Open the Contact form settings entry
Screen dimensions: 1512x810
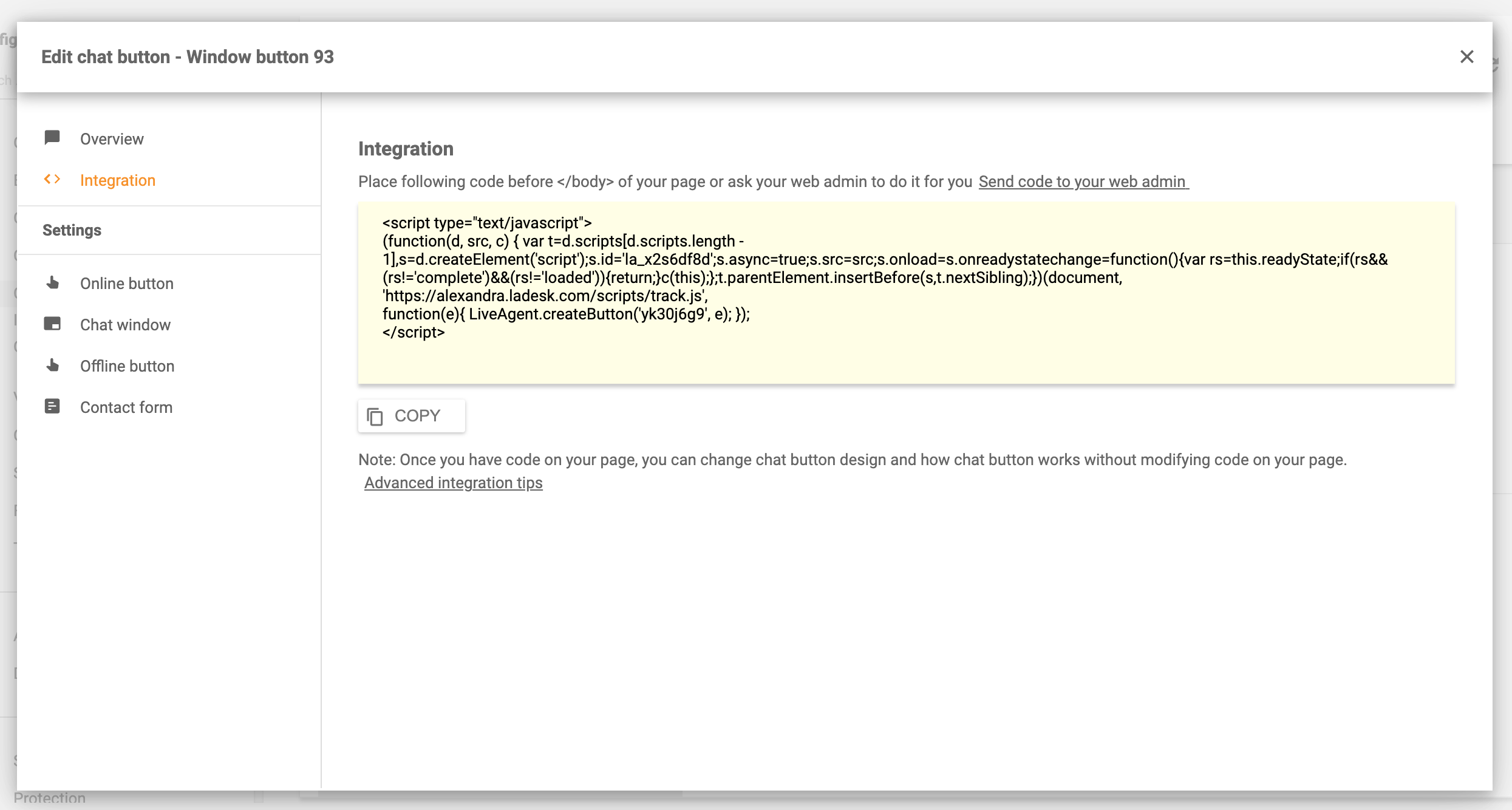pos(126,406)
